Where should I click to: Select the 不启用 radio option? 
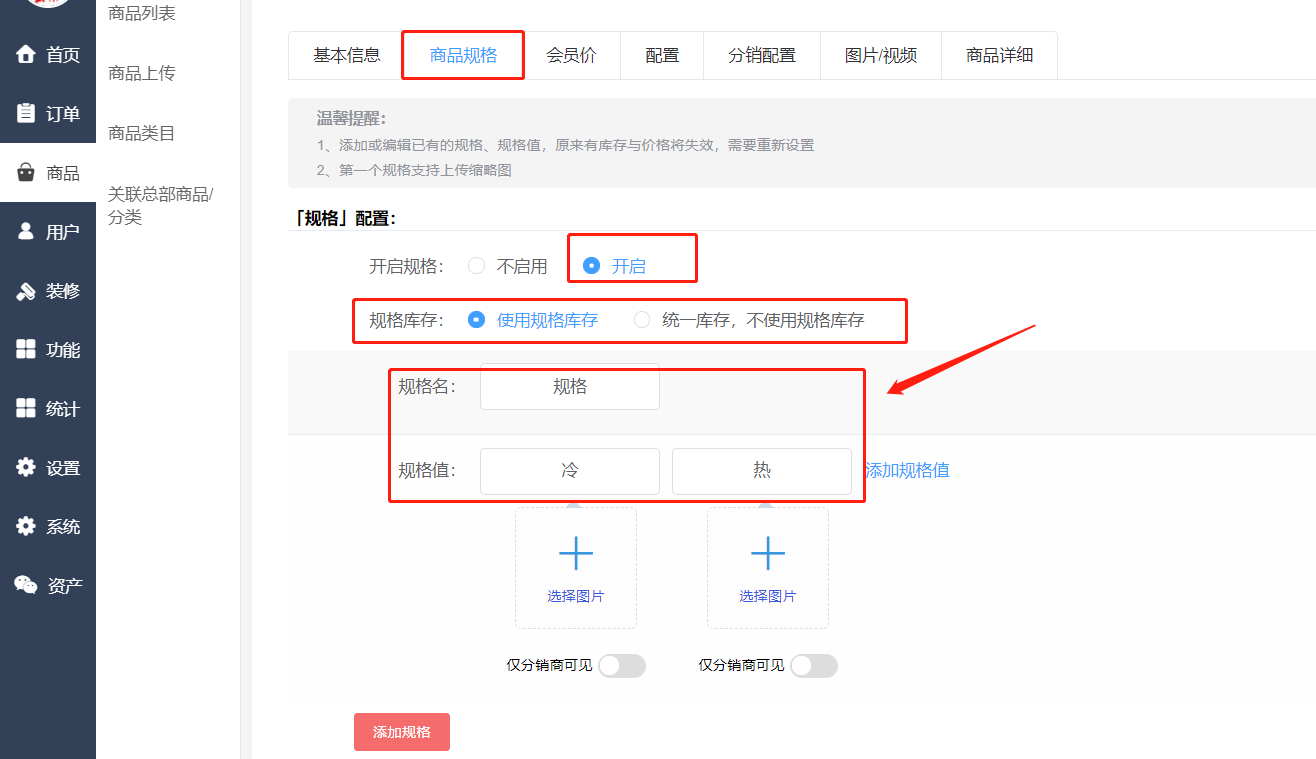coord(477,266)
